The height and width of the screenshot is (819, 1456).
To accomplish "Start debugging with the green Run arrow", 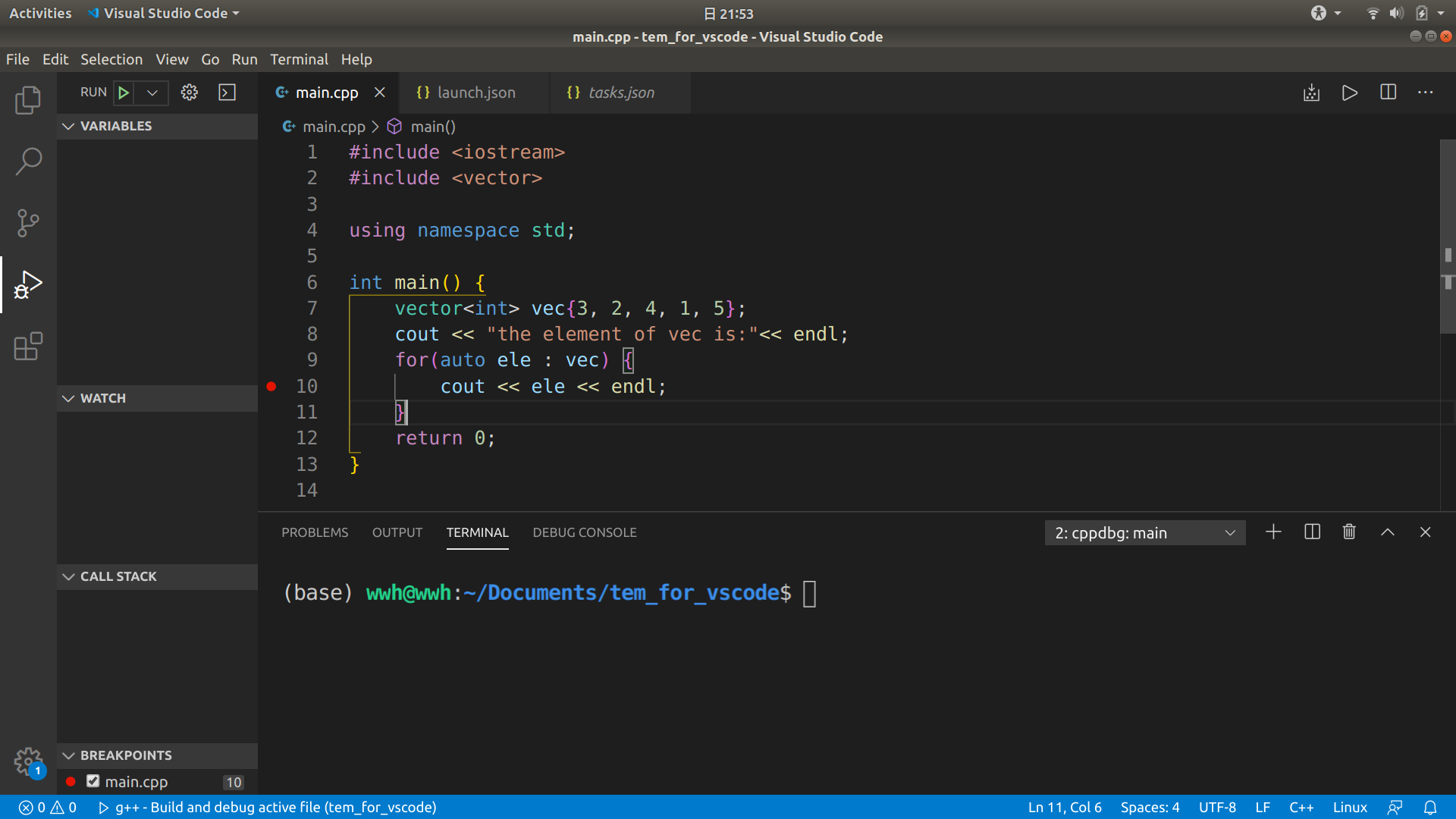I will [124, 92].
